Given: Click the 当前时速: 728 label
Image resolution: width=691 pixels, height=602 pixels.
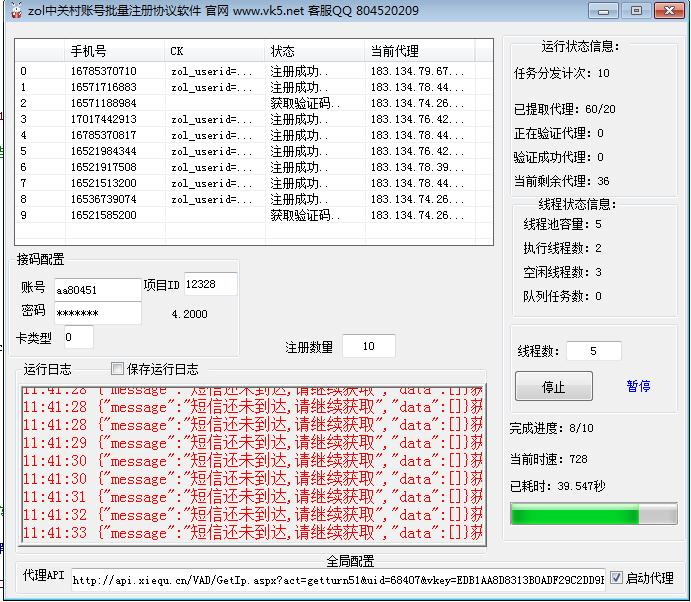Looking at the screenshot, I should [x=549, y=459].
